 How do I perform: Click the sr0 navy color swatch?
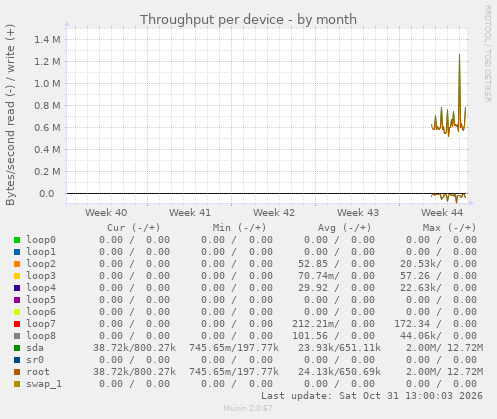pos(17,360)
